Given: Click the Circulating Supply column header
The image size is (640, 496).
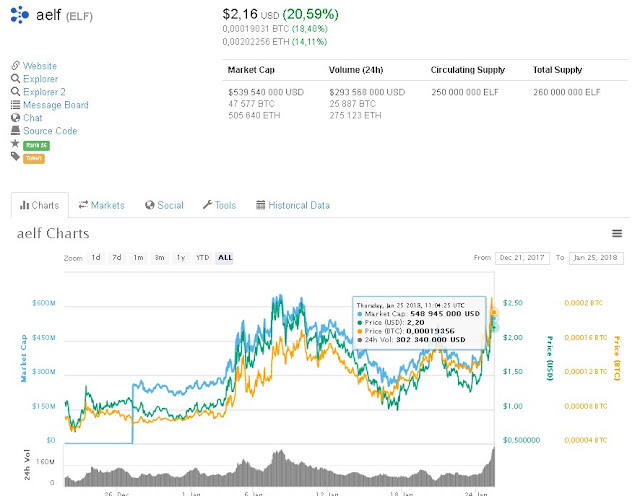Looking at the screenshot, I should [x=468, y=70].
